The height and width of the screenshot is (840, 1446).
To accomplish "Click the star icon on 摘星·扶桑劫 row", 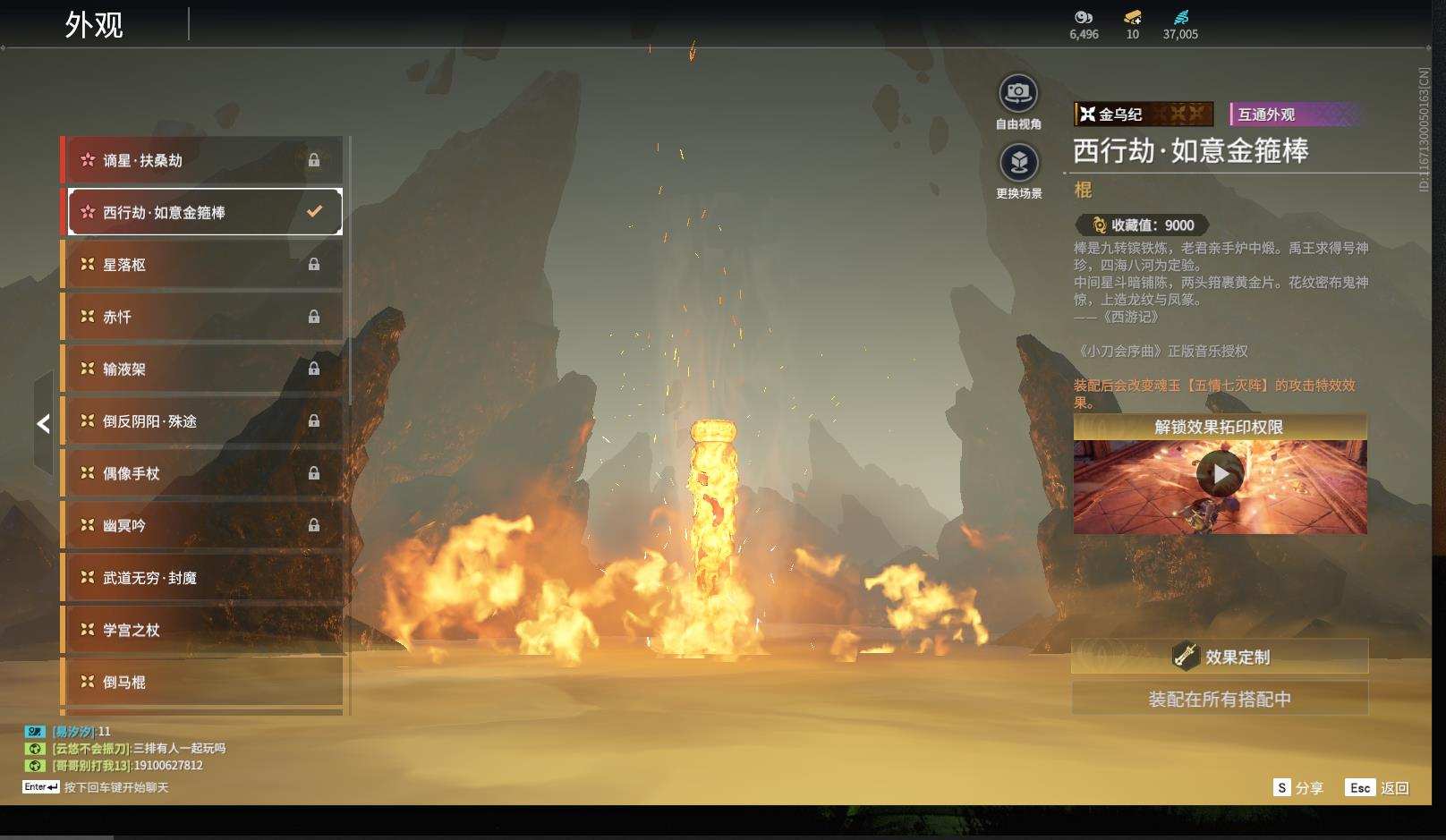I will tap(88, 160).
